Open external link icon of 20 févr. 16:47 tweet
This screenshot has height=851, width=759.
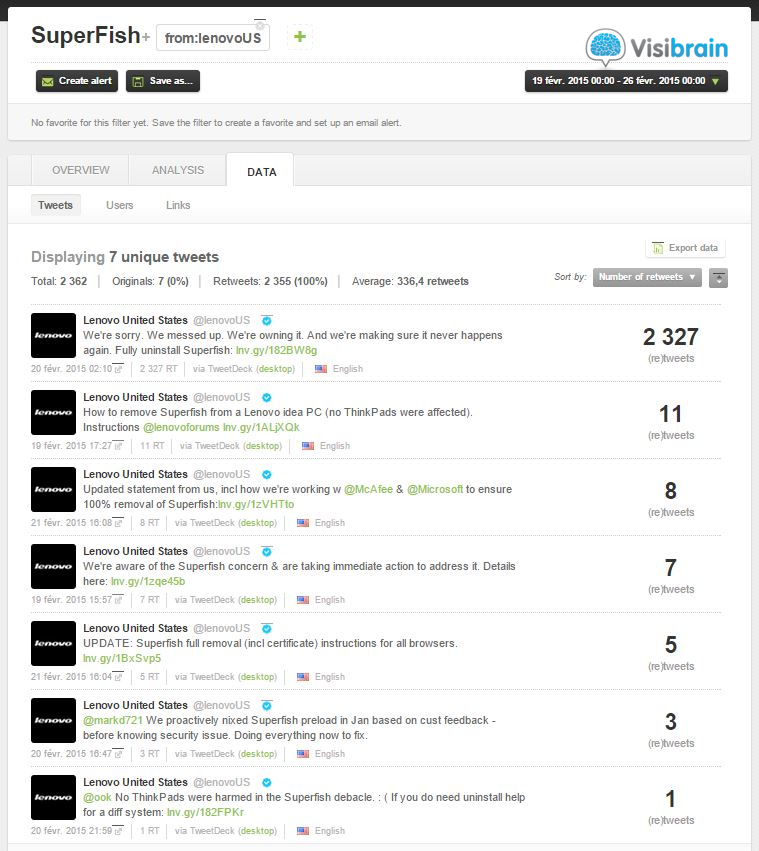[x=118, y=754]
